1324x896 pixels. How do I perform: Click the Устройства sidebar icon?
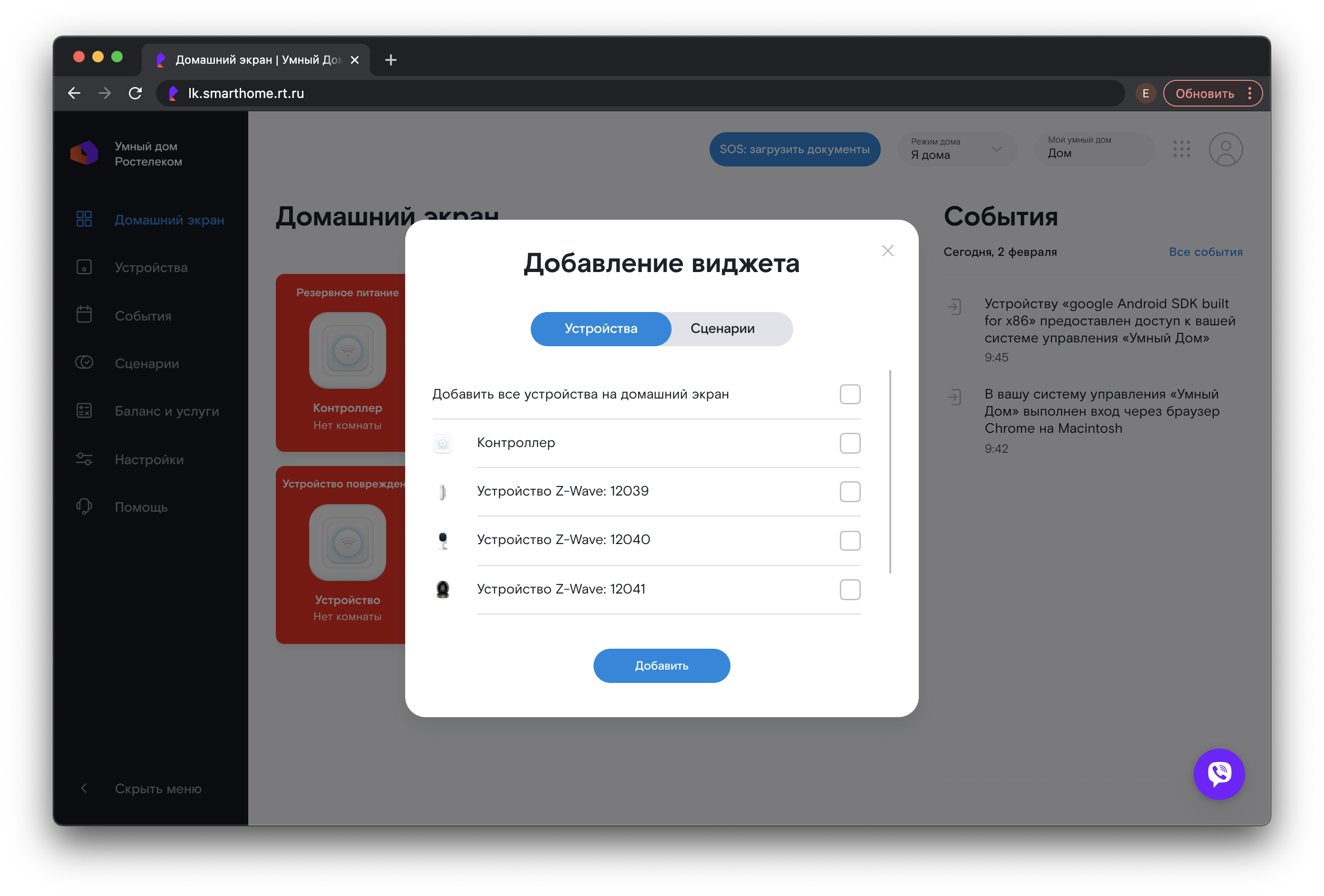[84, 267]
